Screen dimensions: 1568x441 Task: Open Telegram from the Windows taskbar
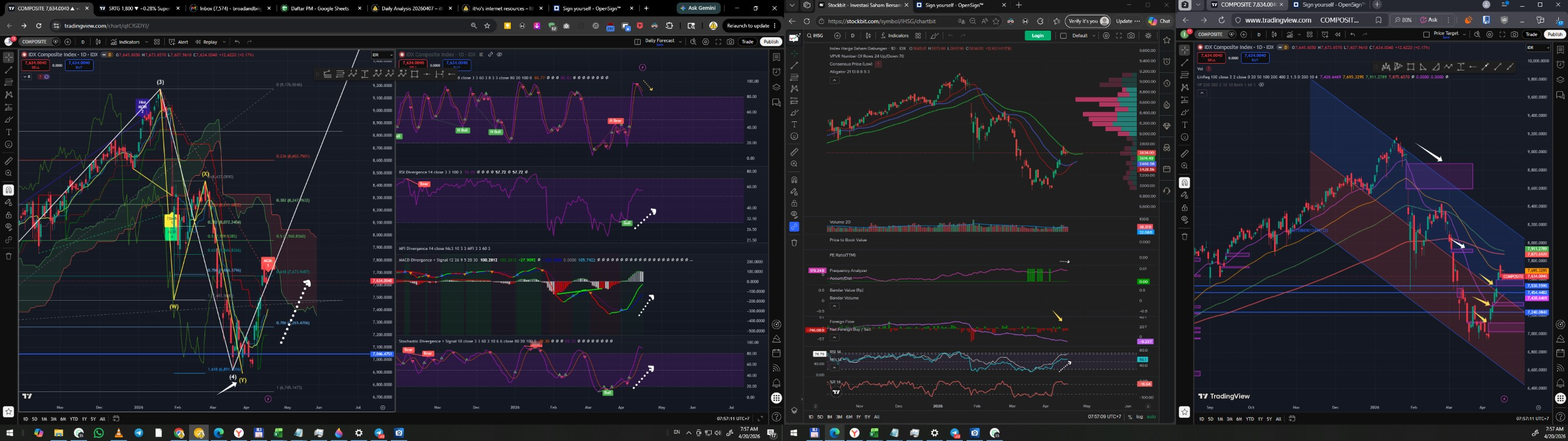click(138, 433)
